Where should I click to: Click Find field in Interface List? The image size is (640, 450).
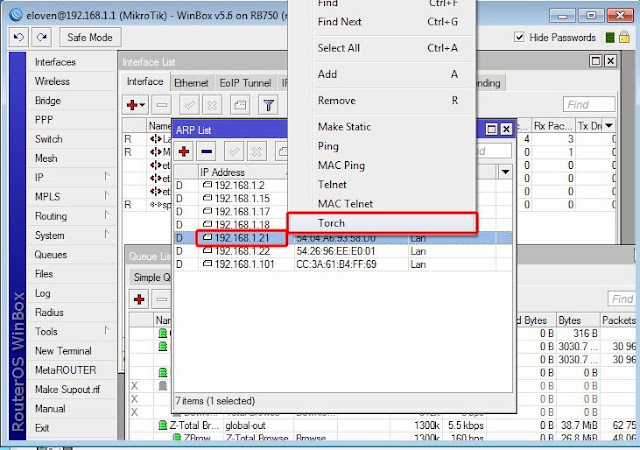(x=589, y=105)
